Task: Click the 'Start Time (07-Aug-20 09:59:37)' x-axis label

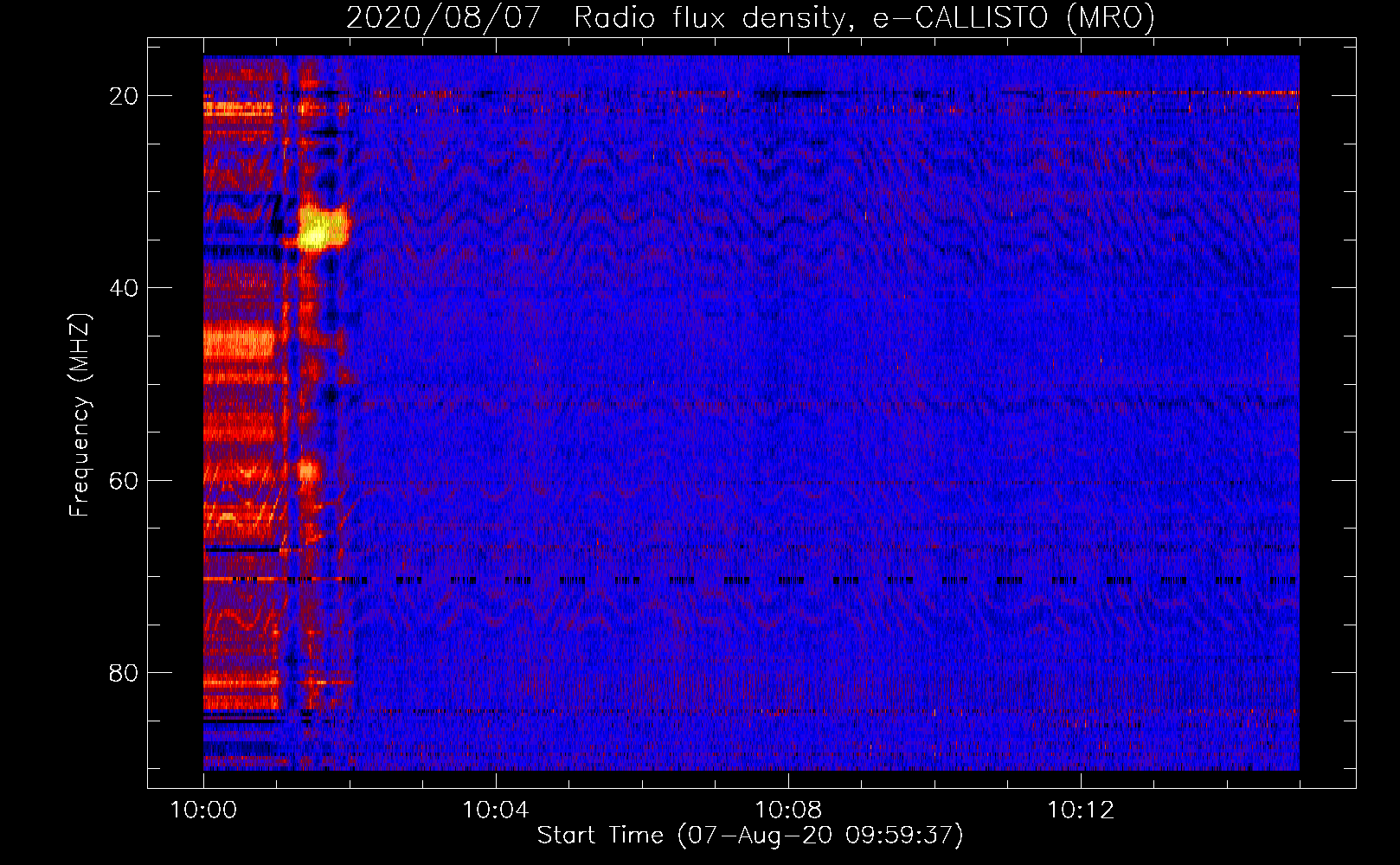Action: [x=750, y=836]
